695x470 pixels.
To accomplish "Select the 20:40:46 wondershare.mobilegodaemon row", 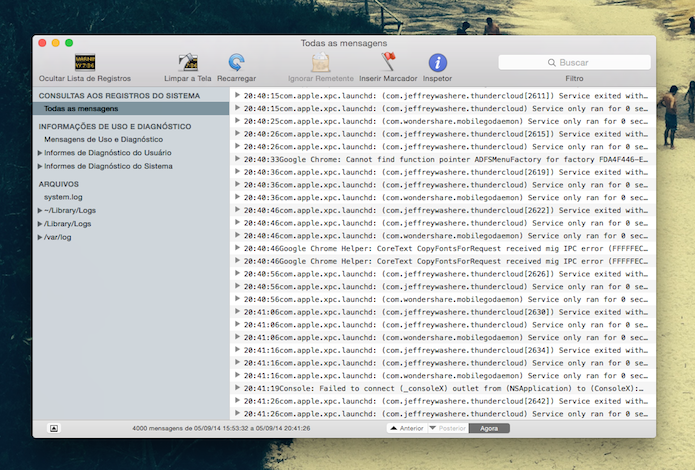I will tap(443, 236).
